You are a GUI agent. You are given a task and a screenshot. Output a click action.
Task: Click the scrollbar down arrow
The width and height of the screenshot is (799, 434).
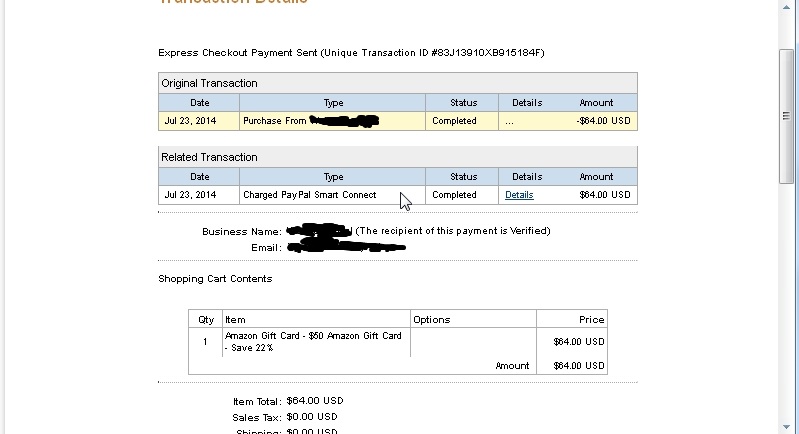(x=786, y=425)
